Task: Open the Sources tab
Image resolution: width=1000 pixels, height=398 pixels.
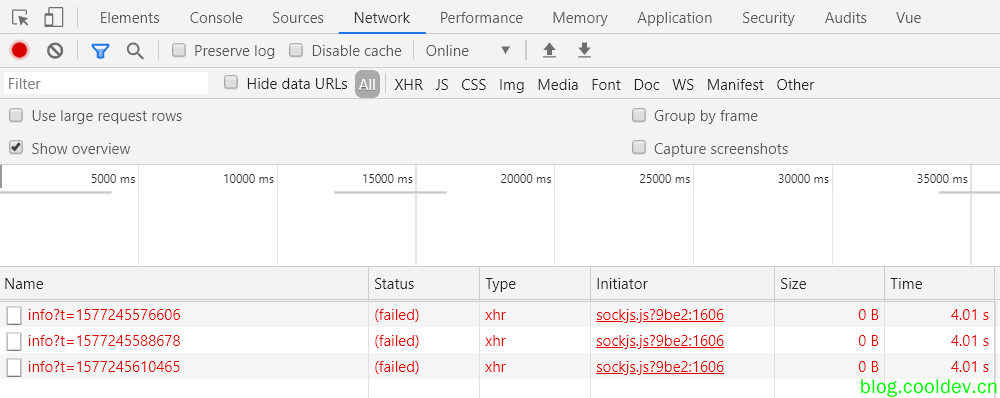Action: click(298, 18)
